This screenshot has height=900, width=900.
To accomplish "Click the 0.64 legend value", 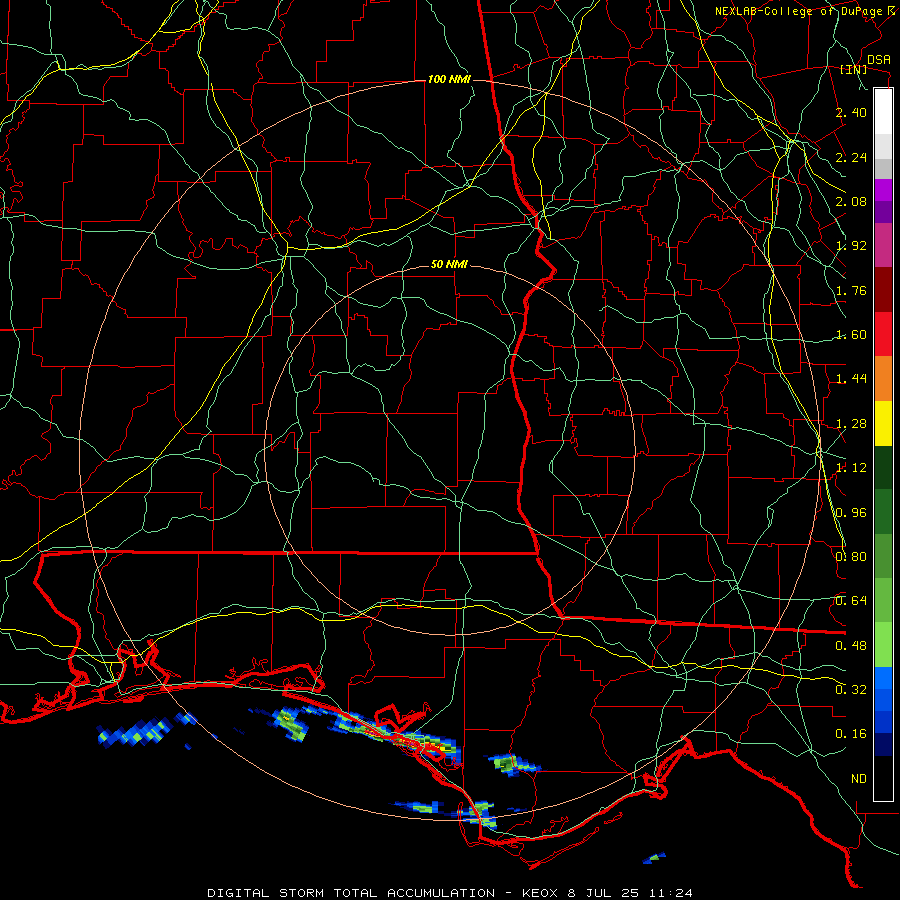I will pos(851,601).
